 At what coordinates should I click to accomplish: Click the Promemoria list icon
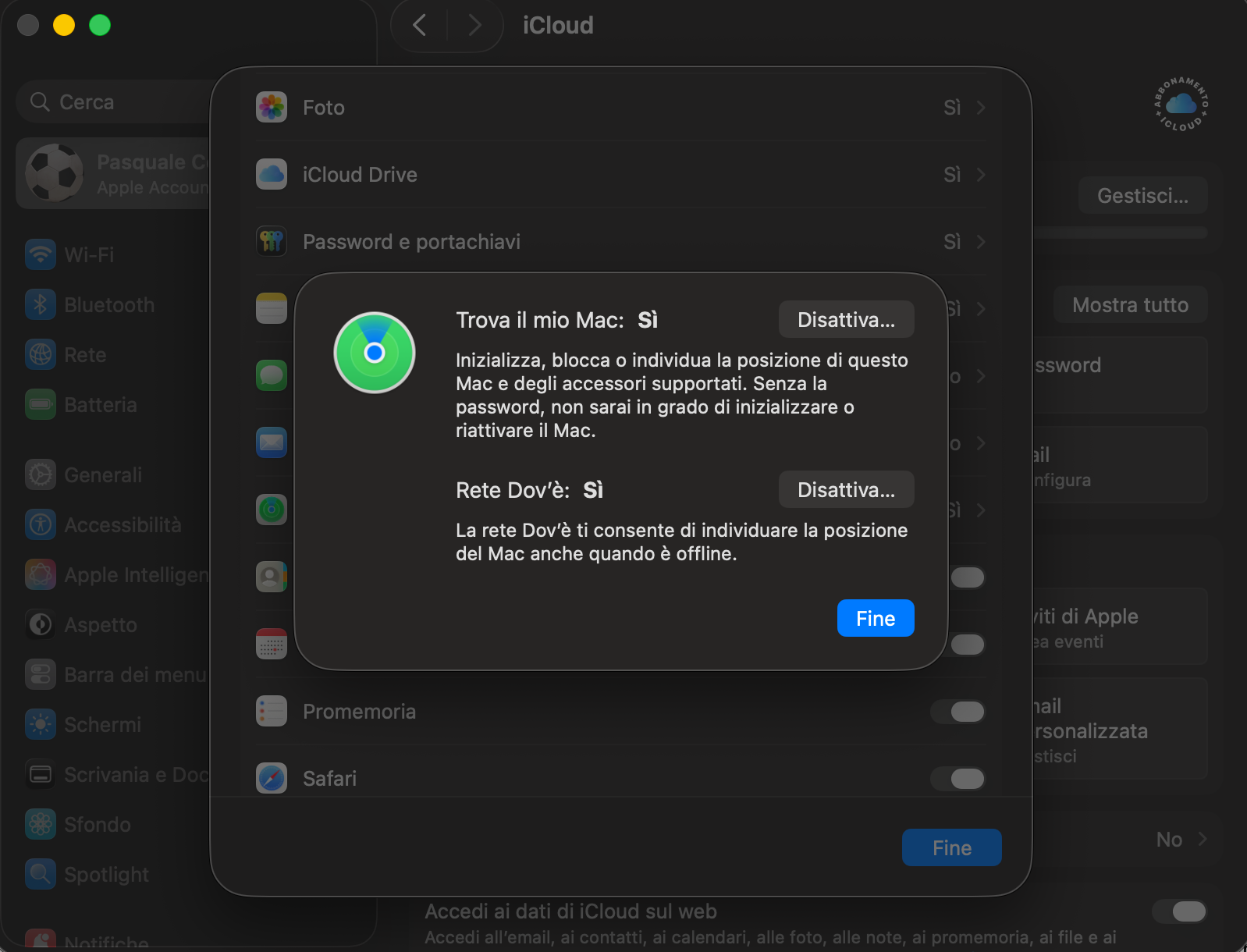pyautogui.click(x=272, y=711)
